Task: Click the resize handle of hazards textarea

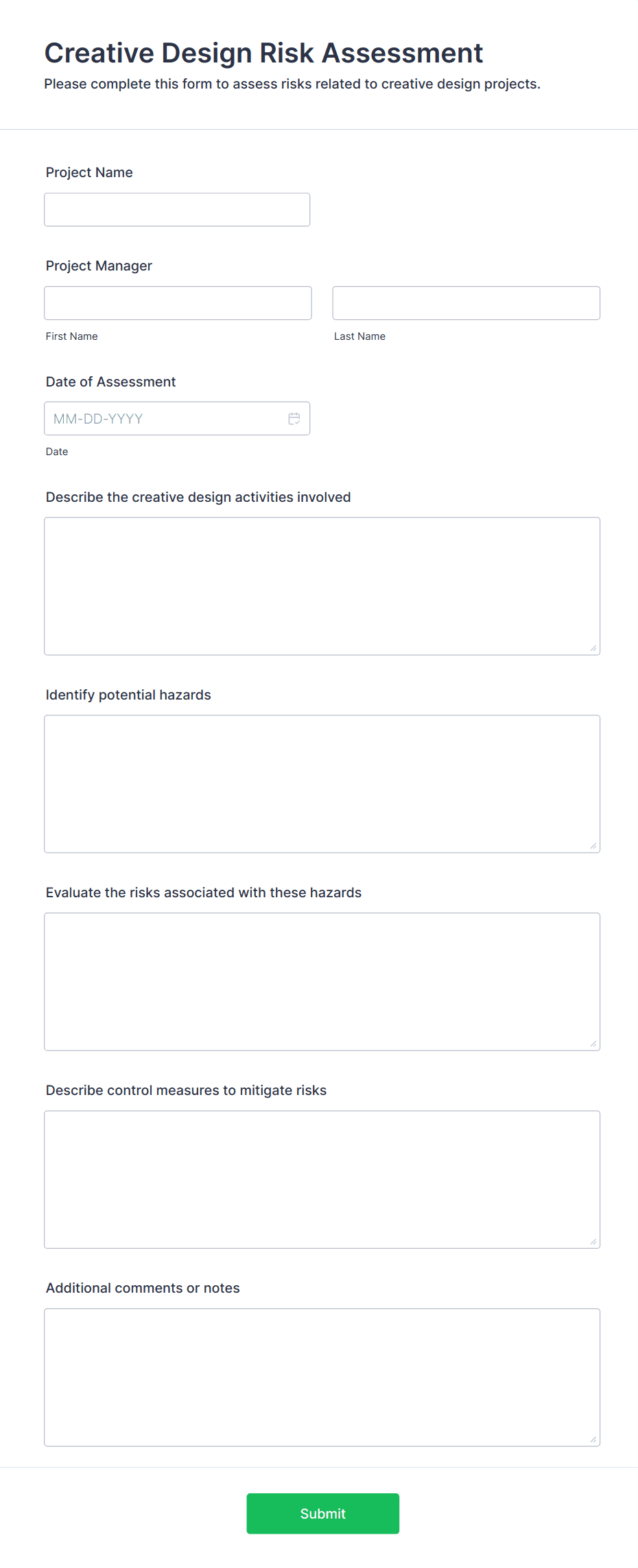Action: [x=593, y=846]
